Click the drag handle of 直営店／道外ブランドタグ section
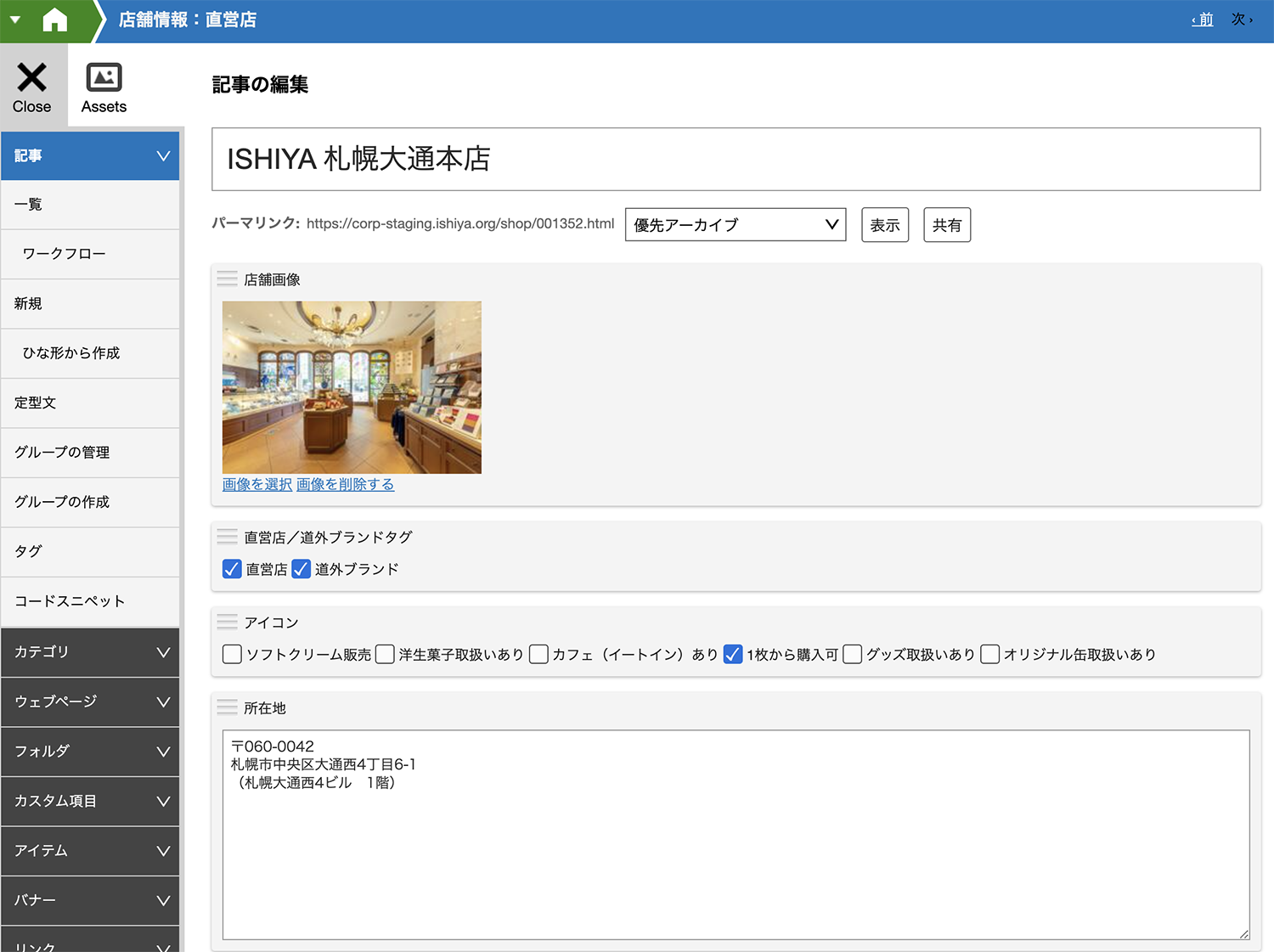This screenshot has height=952, width=1274. 228,537
